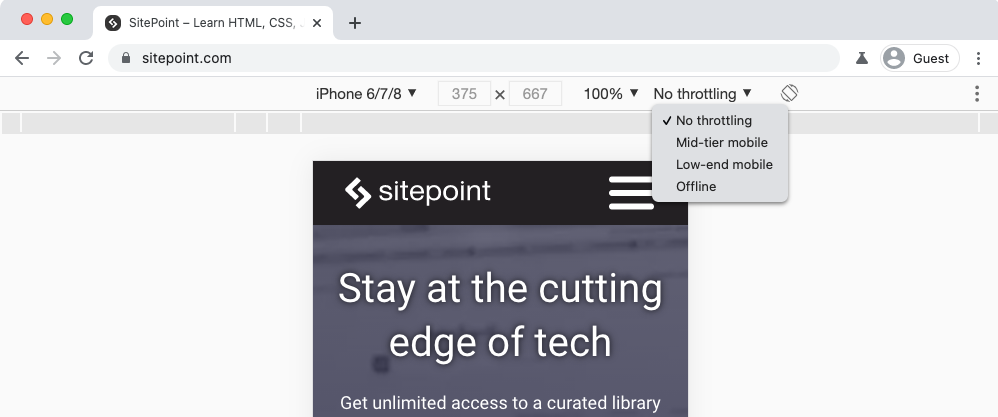
Task: Reload the page with the refresh icon
Action: (86, 59)
